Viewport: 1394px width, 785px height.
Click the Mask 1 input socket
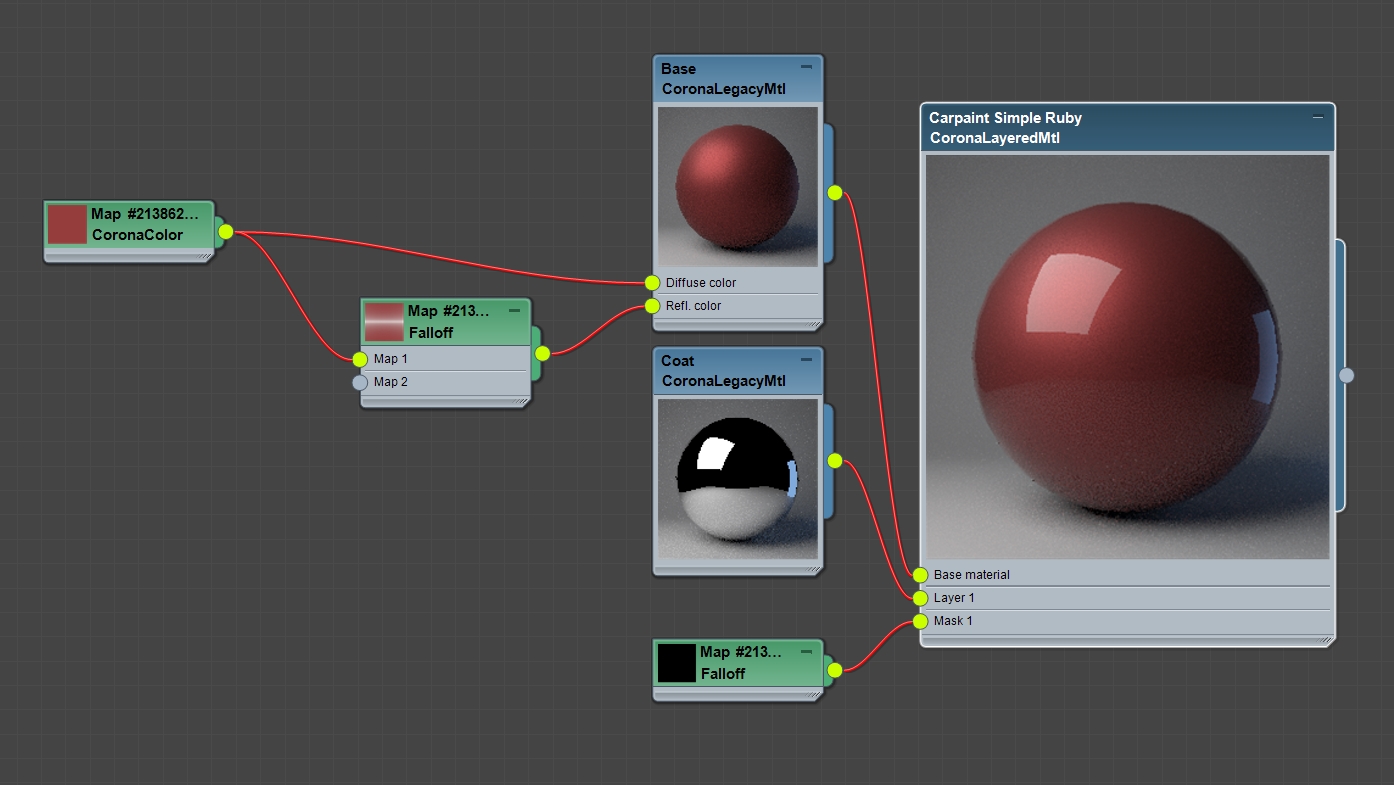pos(920,621)
